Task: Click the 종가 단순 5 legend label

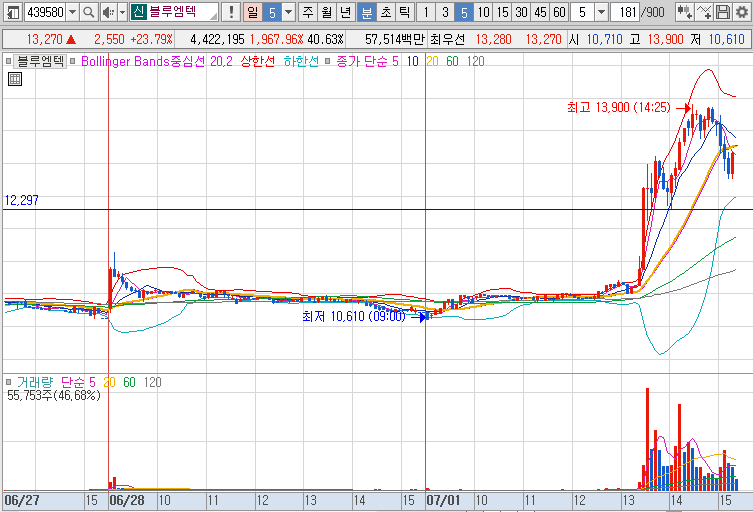Action: coord(367,61)
